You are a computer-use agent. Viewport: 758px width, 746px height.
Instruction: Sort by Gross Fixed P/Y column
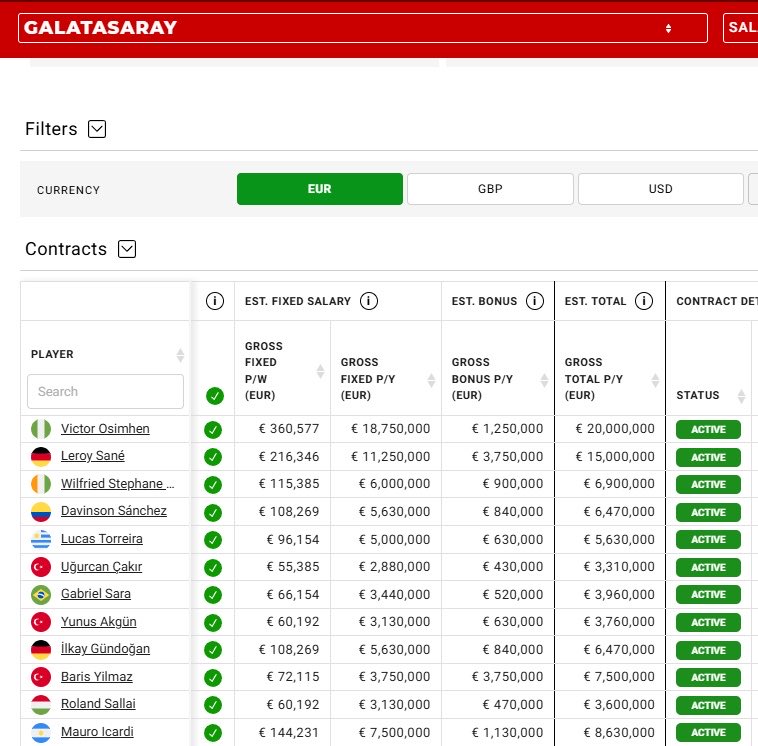(431, 380)
